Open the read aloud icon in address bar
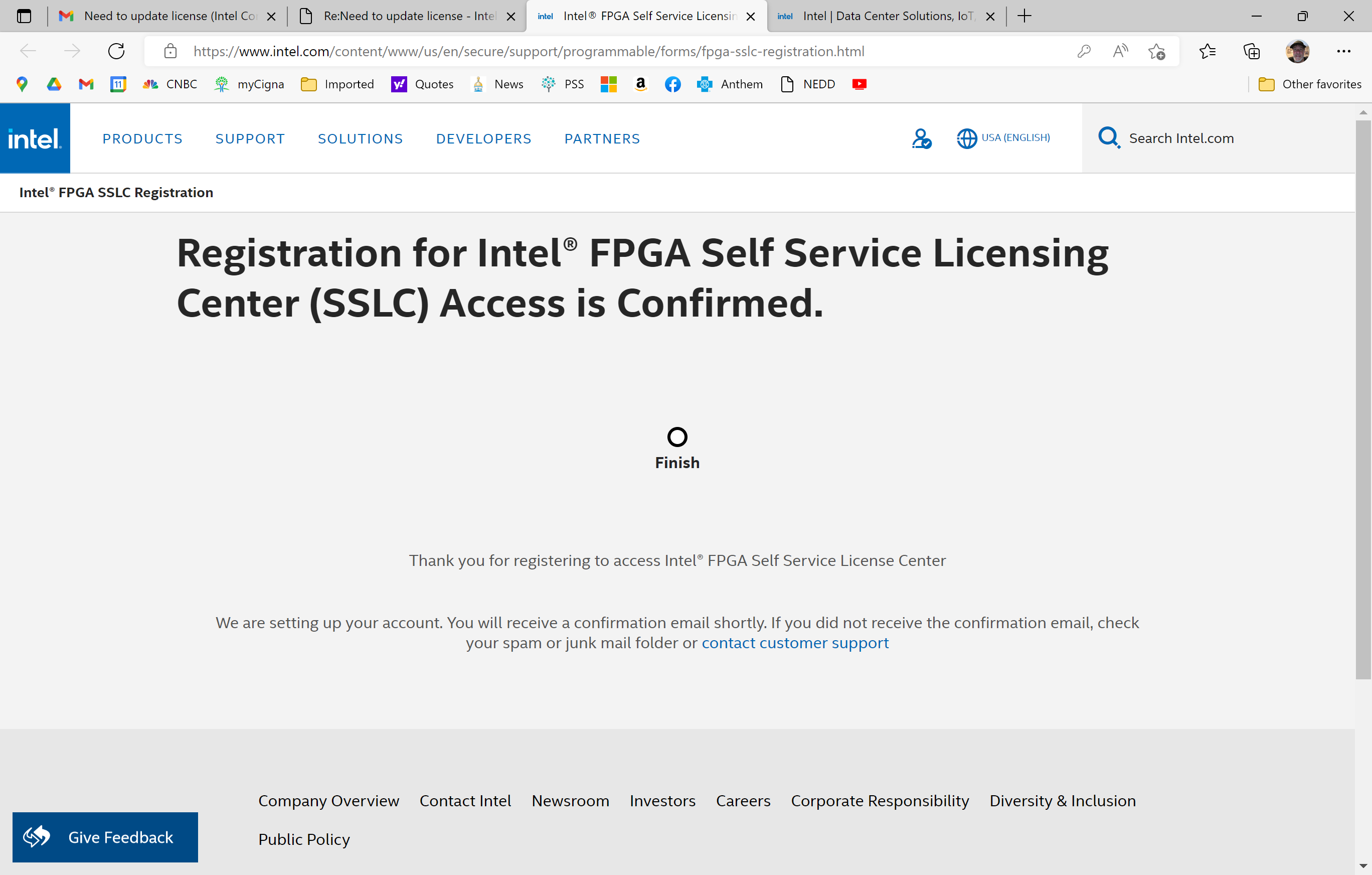Screen dimensions: 1372x875 click(1120, 51)
